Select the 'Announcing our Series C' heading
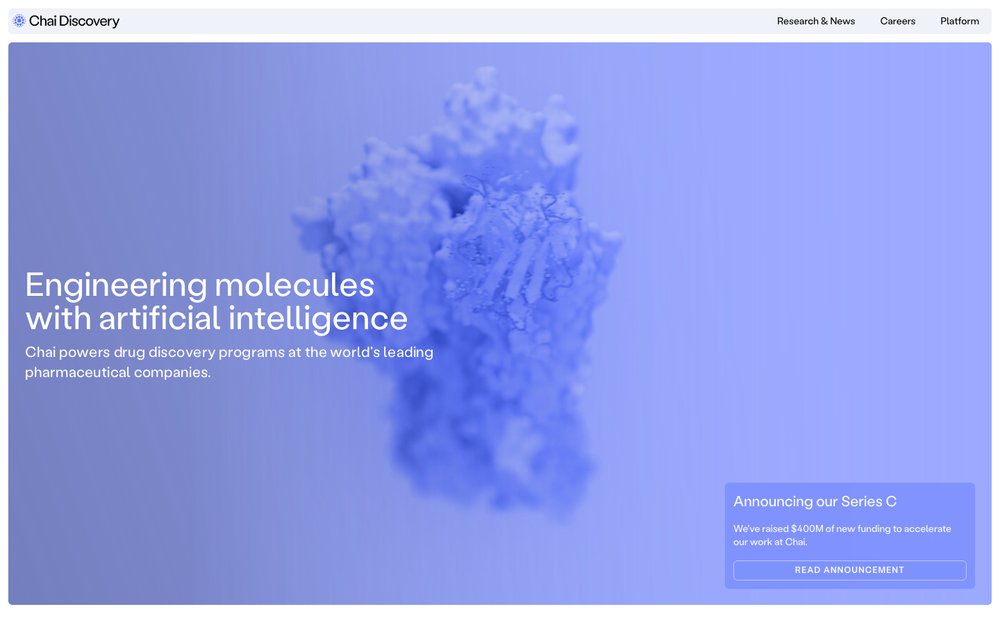Viewport: 1000px width, 625px height. point(814,502)
